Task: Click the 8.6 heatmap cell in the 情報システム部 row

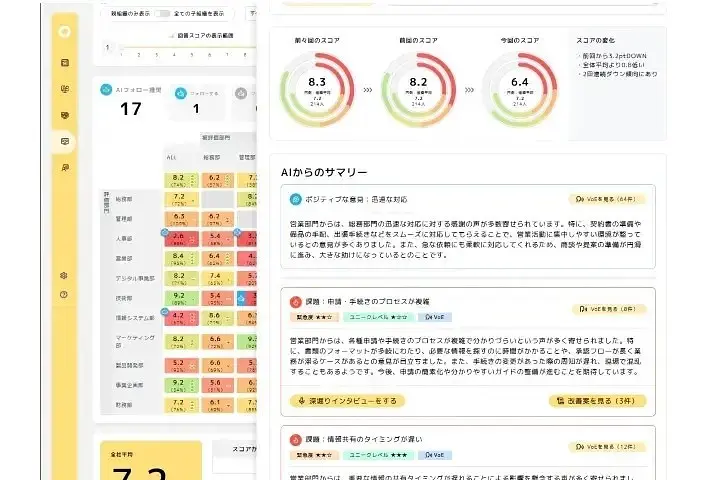Action: pyautogui.click(x=218, y=318)
